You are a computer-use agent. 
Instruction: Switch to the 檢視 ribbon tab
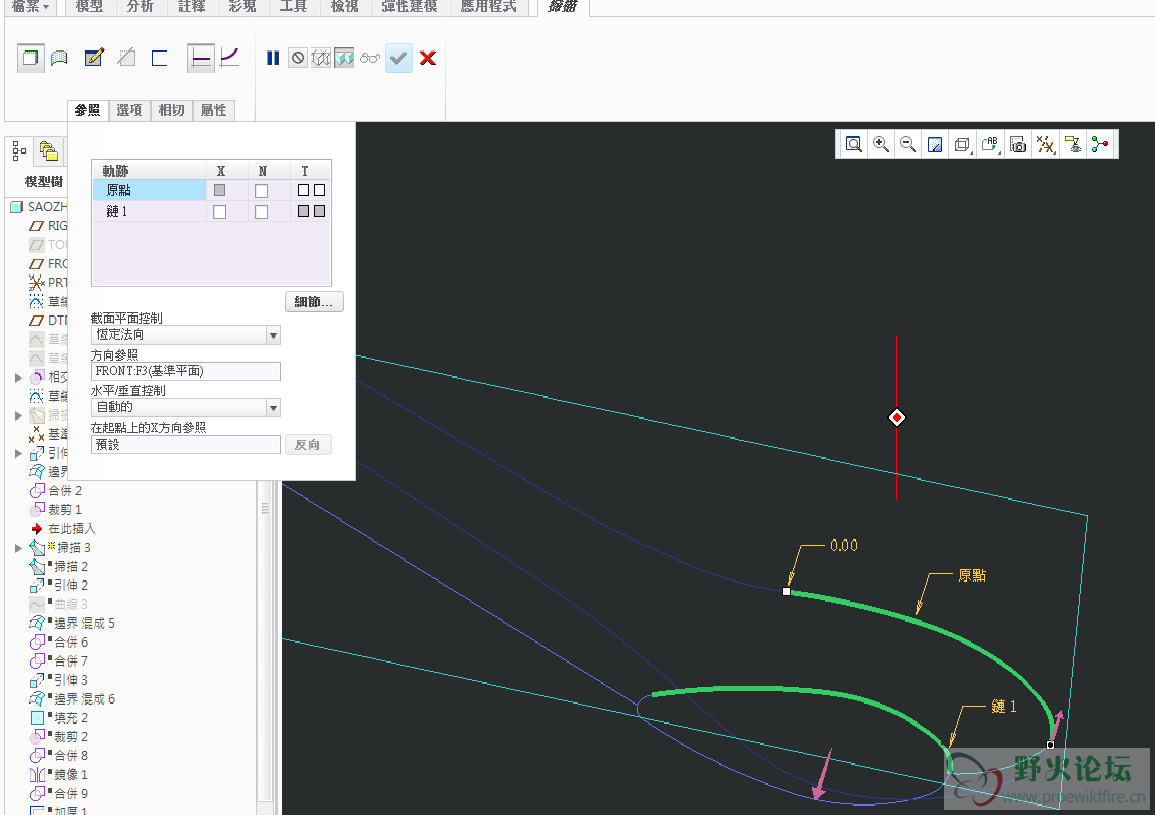pos(344,7)
